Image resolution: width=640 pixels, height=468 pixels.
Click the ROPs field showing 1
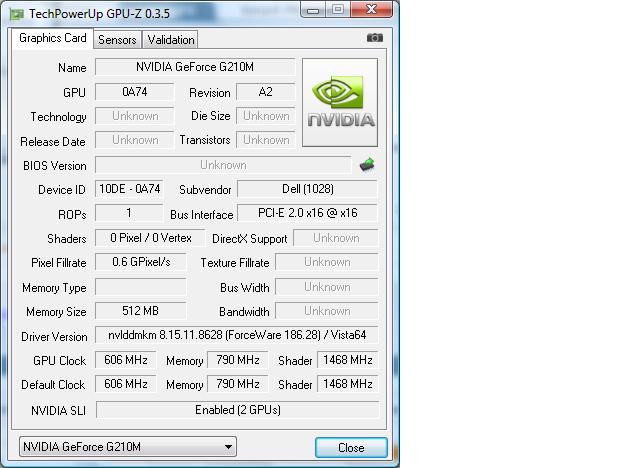[129, 213]
